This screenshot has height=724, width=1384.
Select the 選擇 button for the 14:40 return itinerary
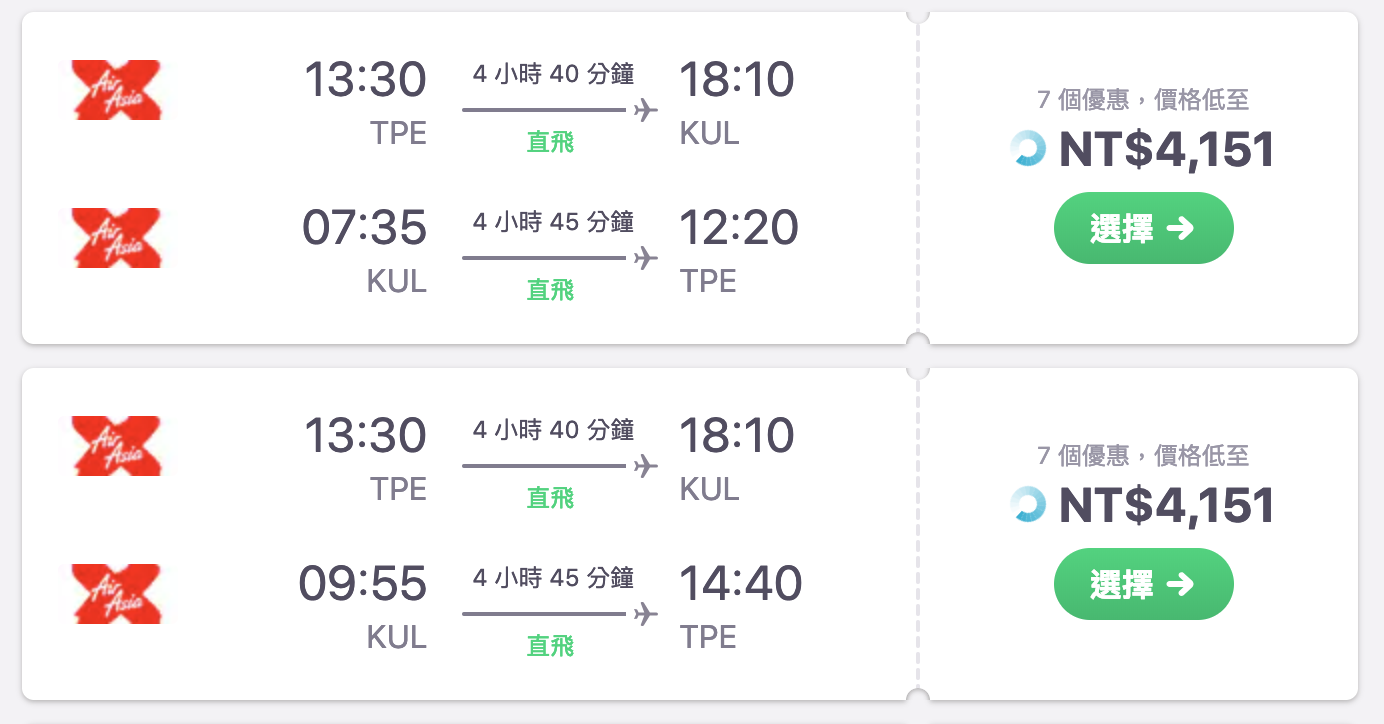point(1143,584)
